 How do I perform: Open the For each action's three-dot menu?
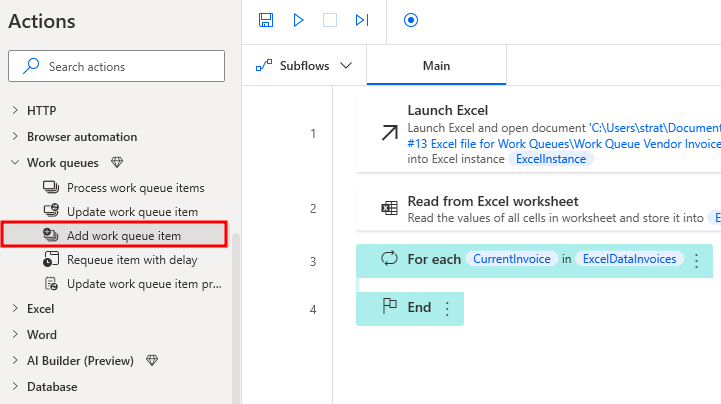tap(697, 261)
